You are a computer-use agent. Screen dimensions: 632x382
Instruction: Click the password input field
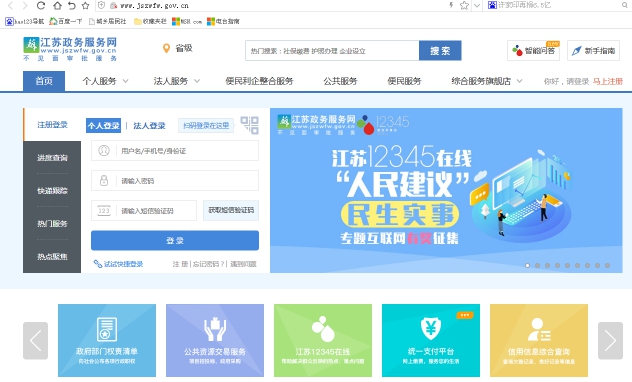pos(175,181)
